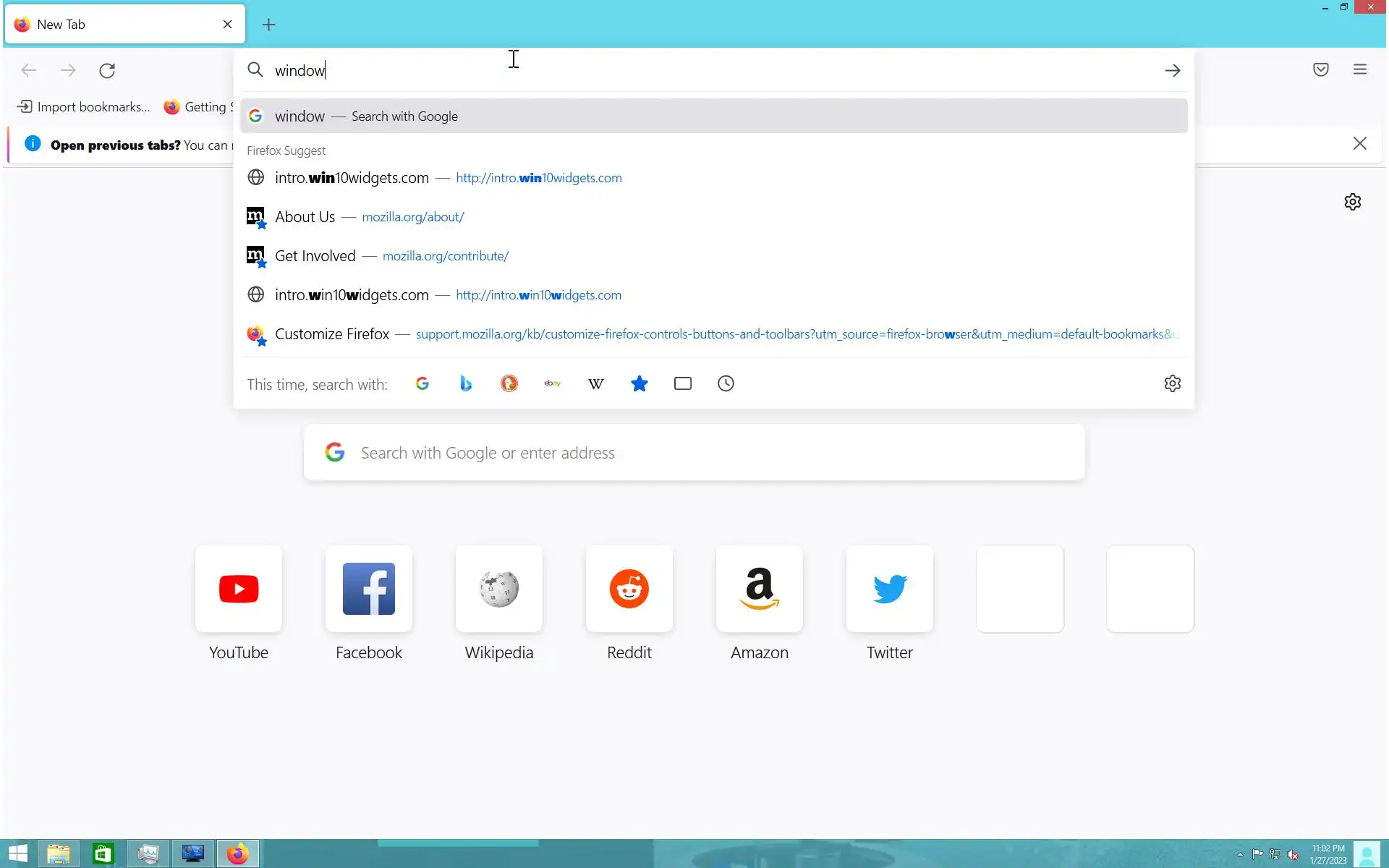Search history using the clock icon
The height and width of the screenshot is (868, 1389).
pyautogui.click(x=726, y=383)
